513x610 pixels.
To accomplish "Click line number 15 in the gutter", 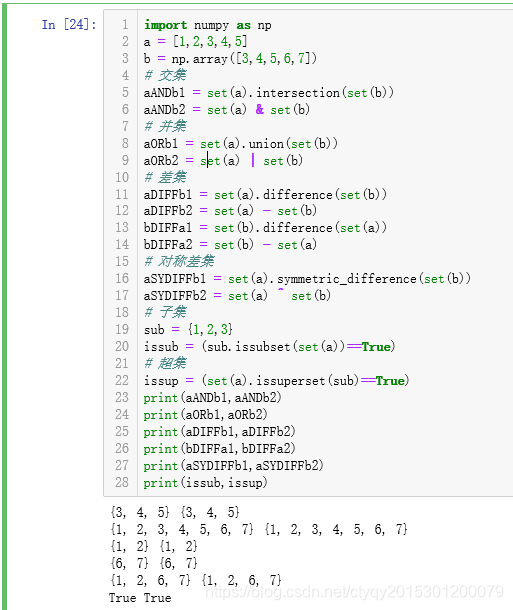I will coord(122,261).
